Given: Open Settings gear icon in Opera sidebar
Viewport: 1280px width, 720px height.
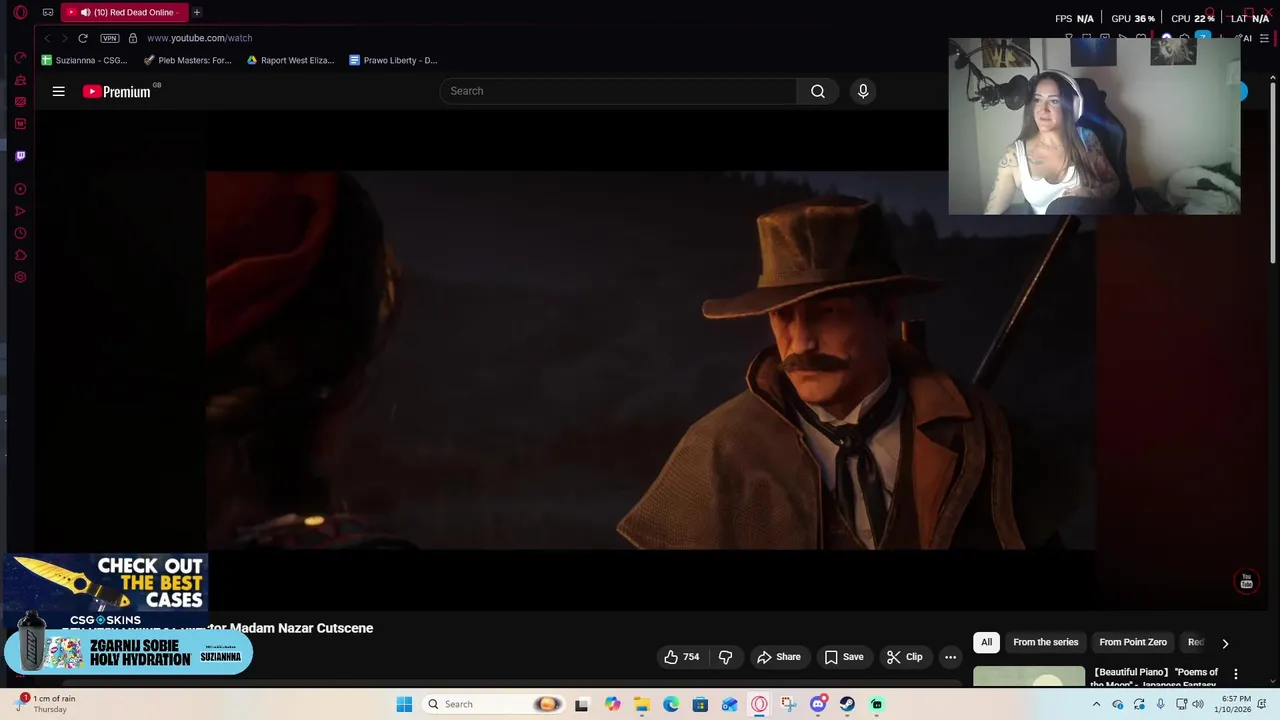Looking at the screenshot, I should coord(20,277).
